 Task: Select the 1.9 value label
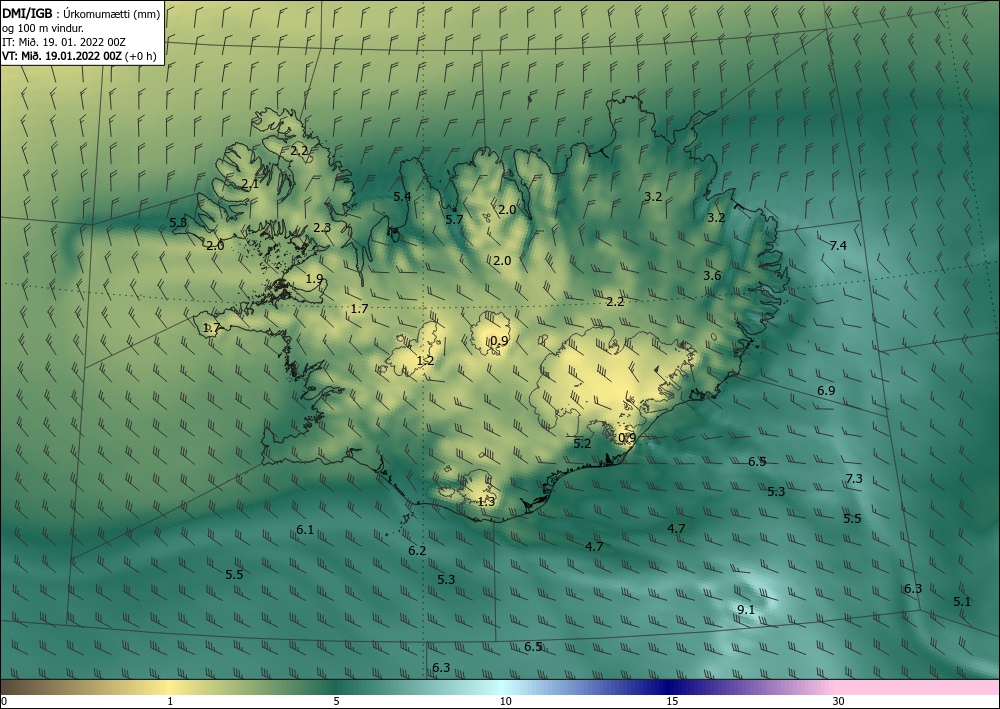click(x=314, y=279)
